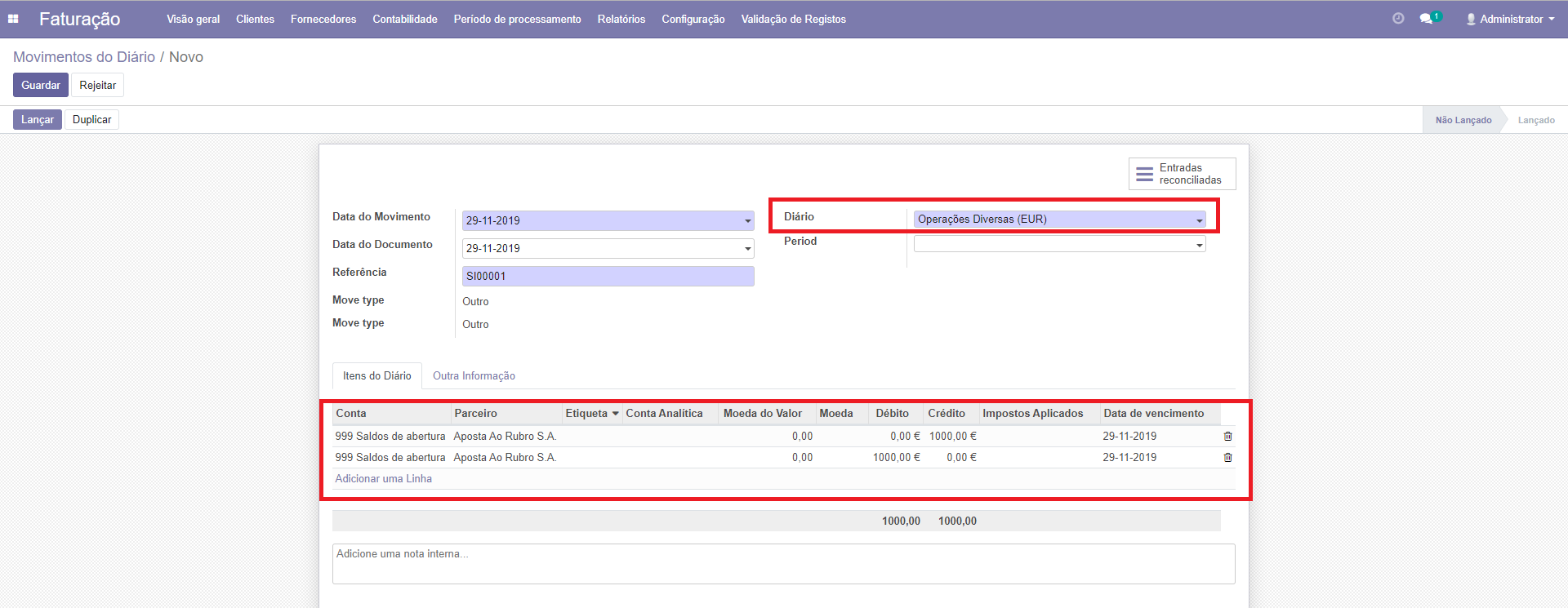Click Adicionar uma Linha link
Image resolution: width=1568 pixels, height=608 pixels.
[x=383, y=479]
